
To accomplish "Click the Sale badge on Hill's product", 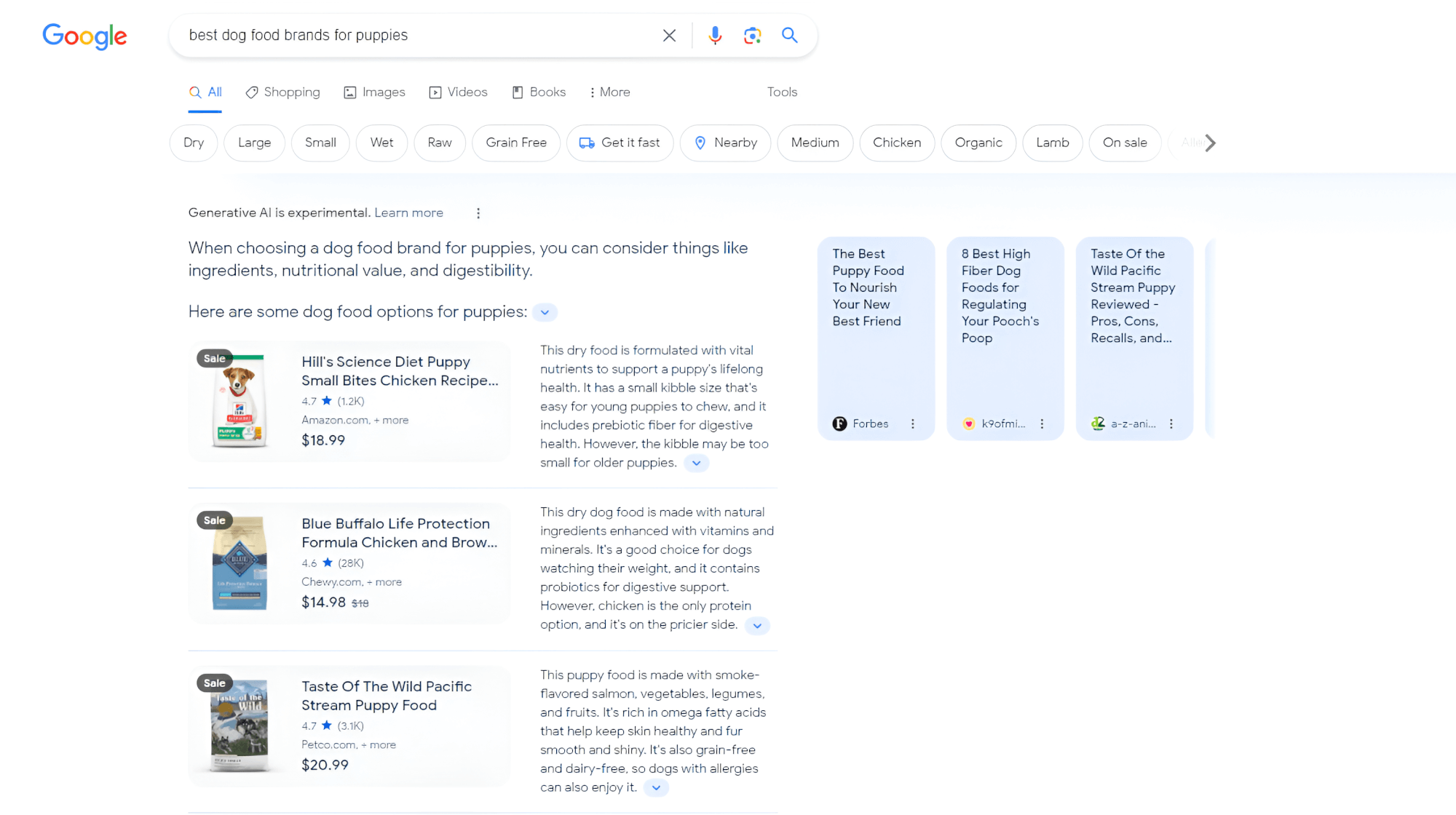I will tap(214, 358).
